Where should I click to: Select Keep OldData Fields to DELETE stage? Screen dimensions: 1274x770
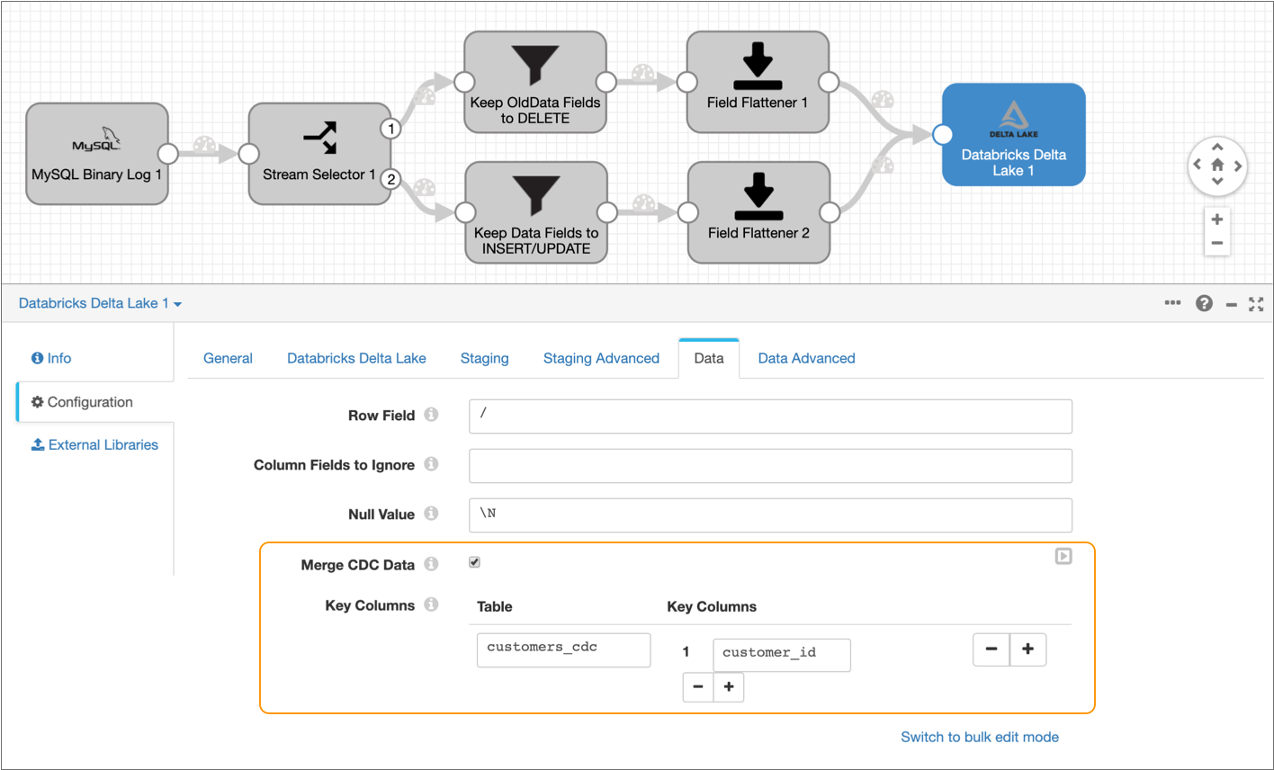535,82
